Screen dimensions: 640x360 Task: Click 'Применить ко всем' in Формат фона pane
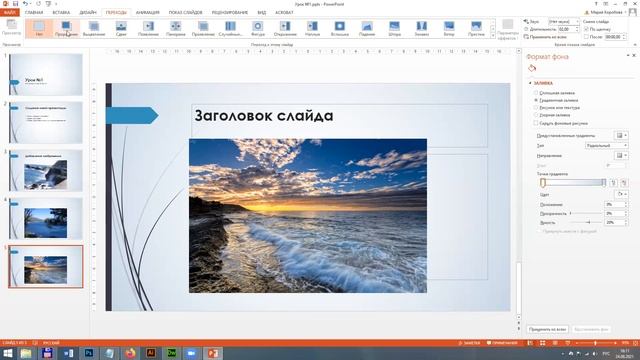point(547,329)
